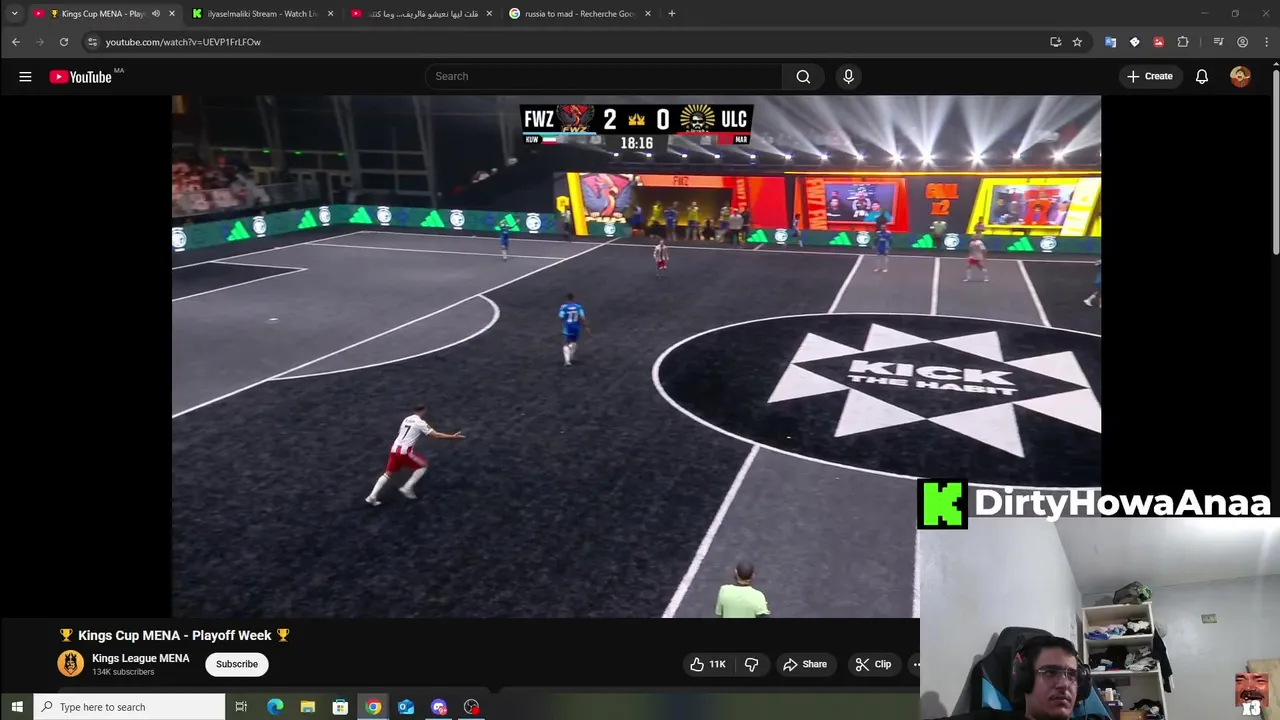The height and width of the screenshot is (720, 1280).
Task: Open a new browser tab
Action: point(671,14)
